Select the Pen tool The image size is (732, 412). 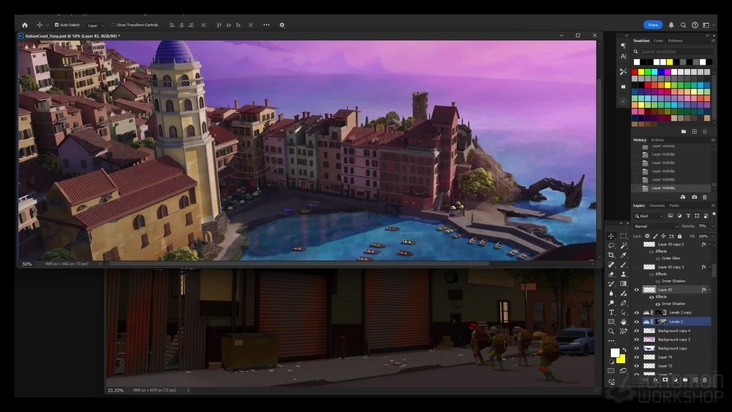[623, 303]
